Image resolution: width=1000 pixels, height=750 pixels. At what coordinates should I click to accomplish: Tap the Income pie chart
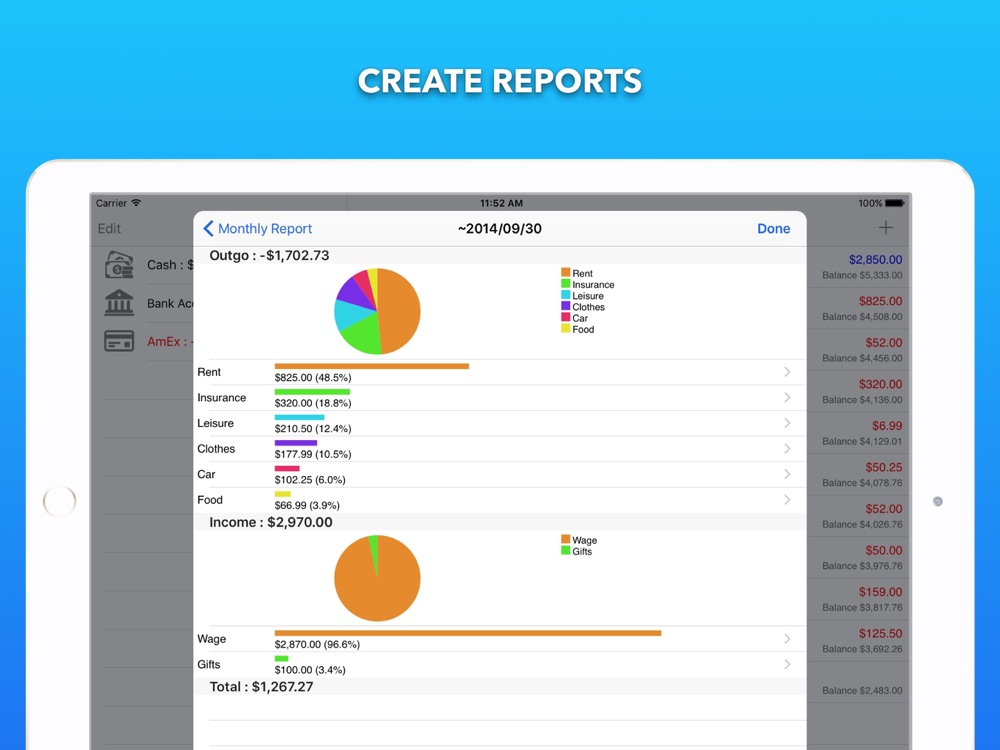tap(377, 578)
